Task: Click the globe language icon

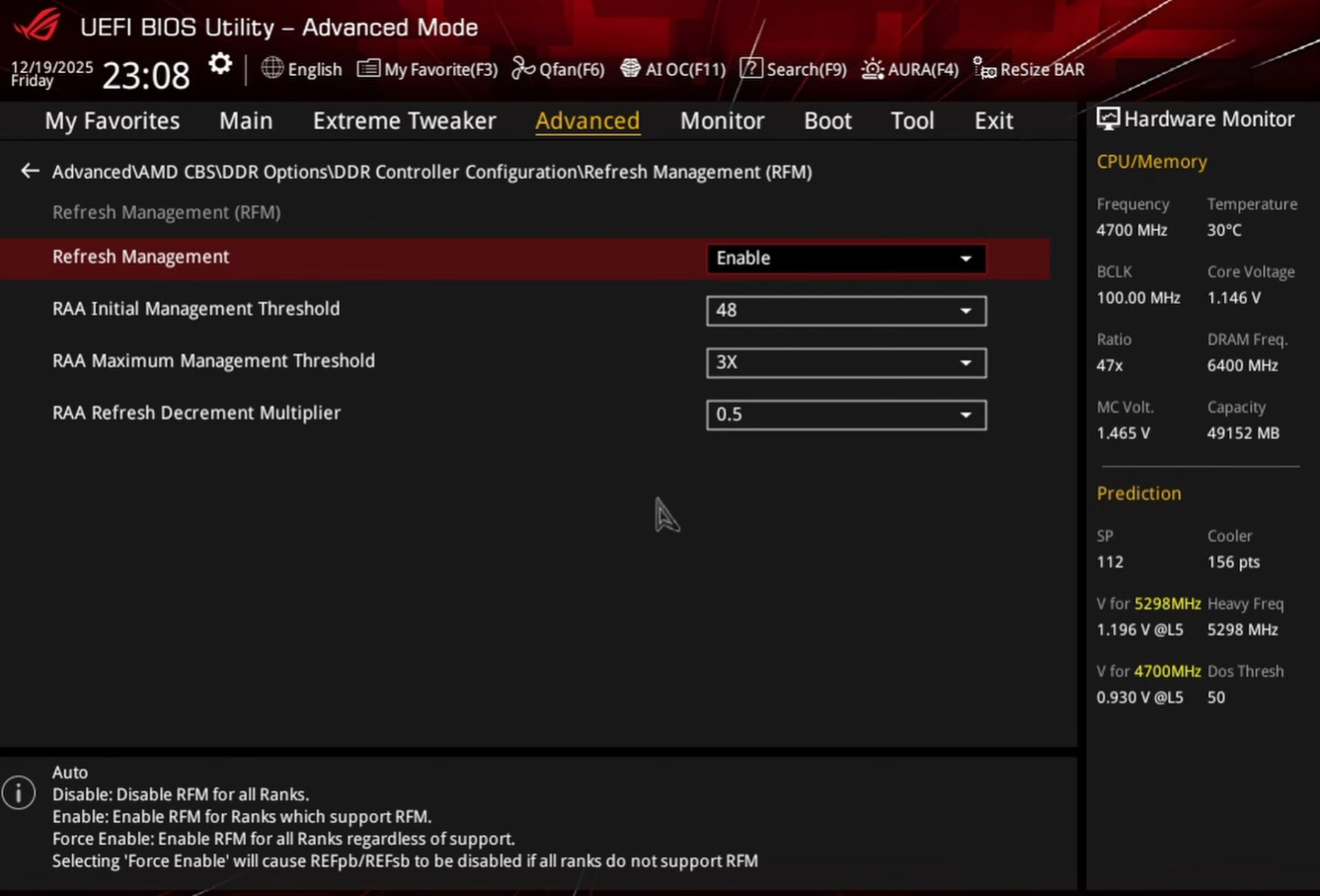Action: point(272,68)
